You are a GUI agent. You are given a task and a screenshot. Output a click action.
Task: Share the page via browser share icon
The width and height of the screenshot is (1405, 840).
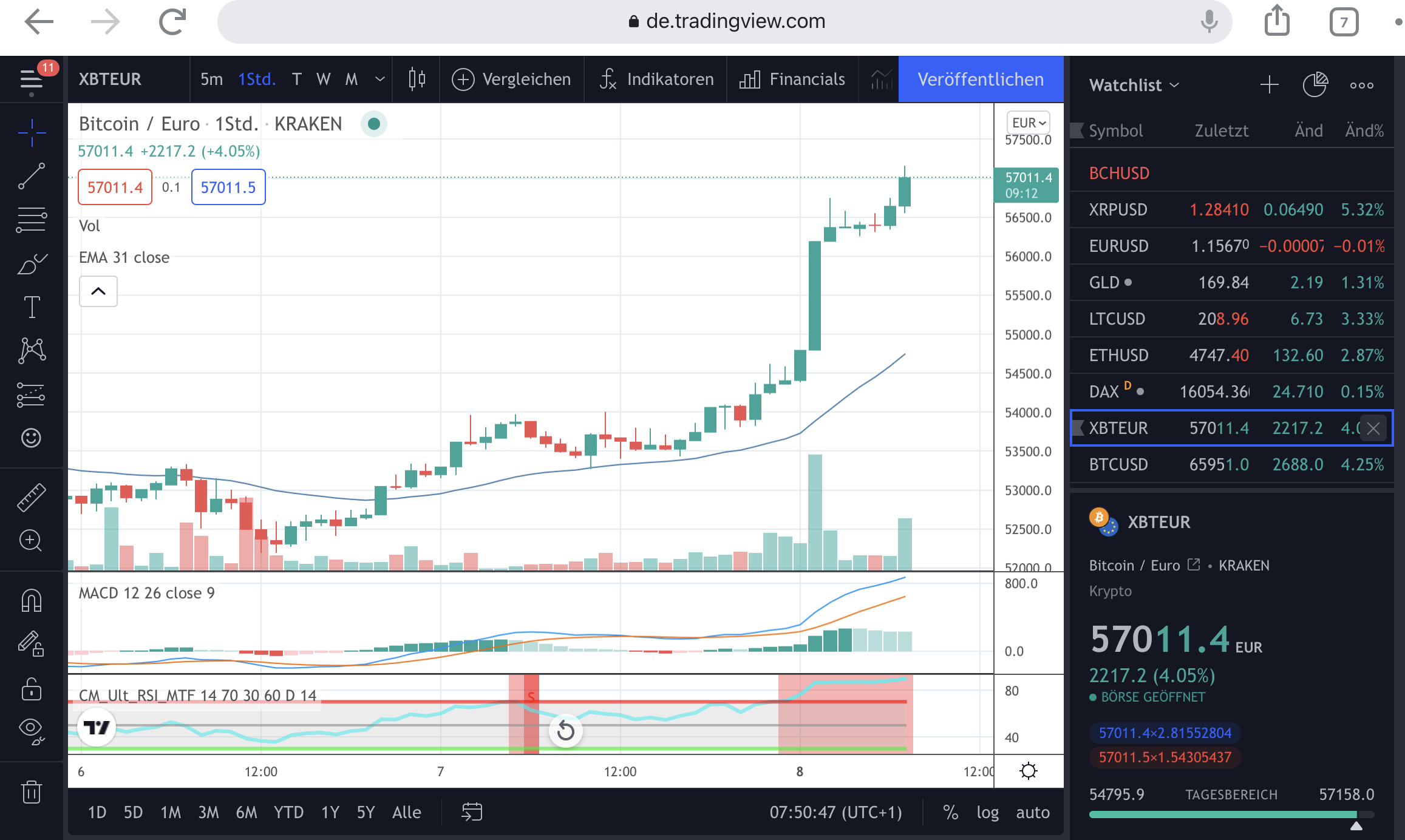(1277, 21)
